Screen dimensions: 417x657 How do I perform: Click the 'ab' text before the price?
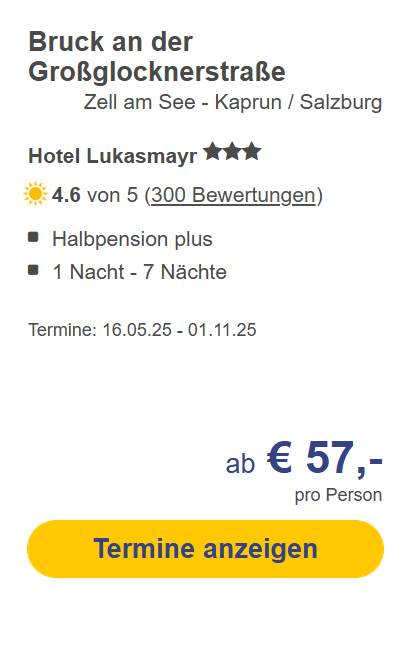click(x=240, y=463)
